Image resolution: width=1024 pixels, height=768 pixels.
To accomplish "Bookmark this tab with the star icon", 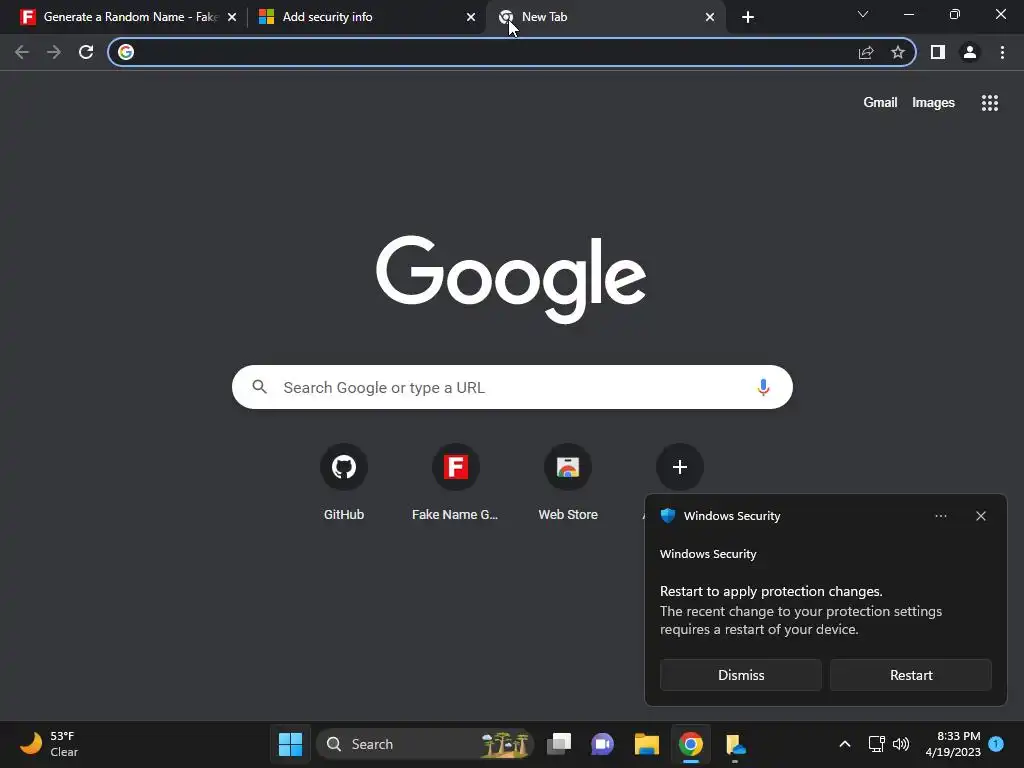I will pyautogui.click(x=898, y=52).
